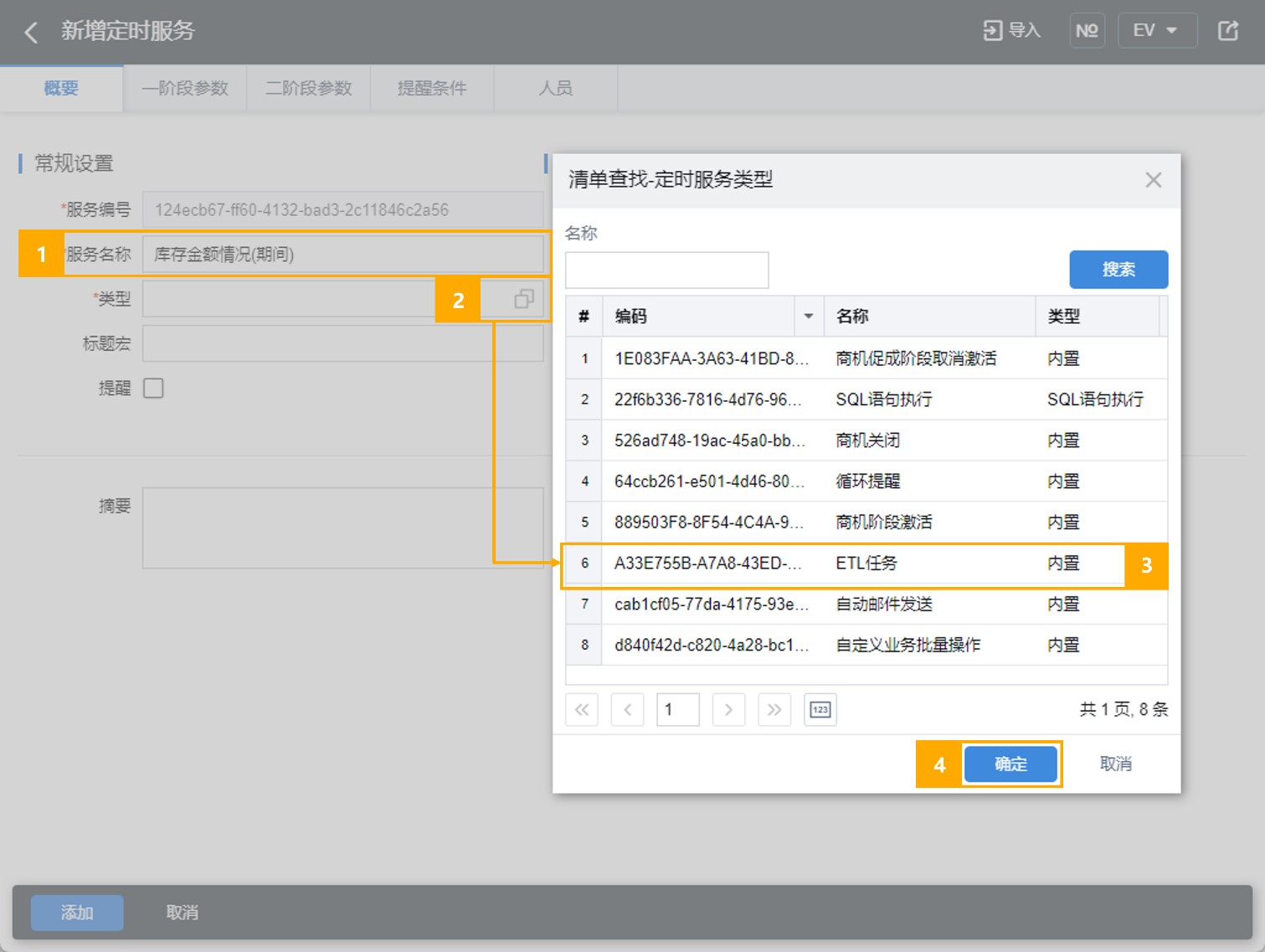
Task: Go to next page of results
Action: (x=728, y=710)
